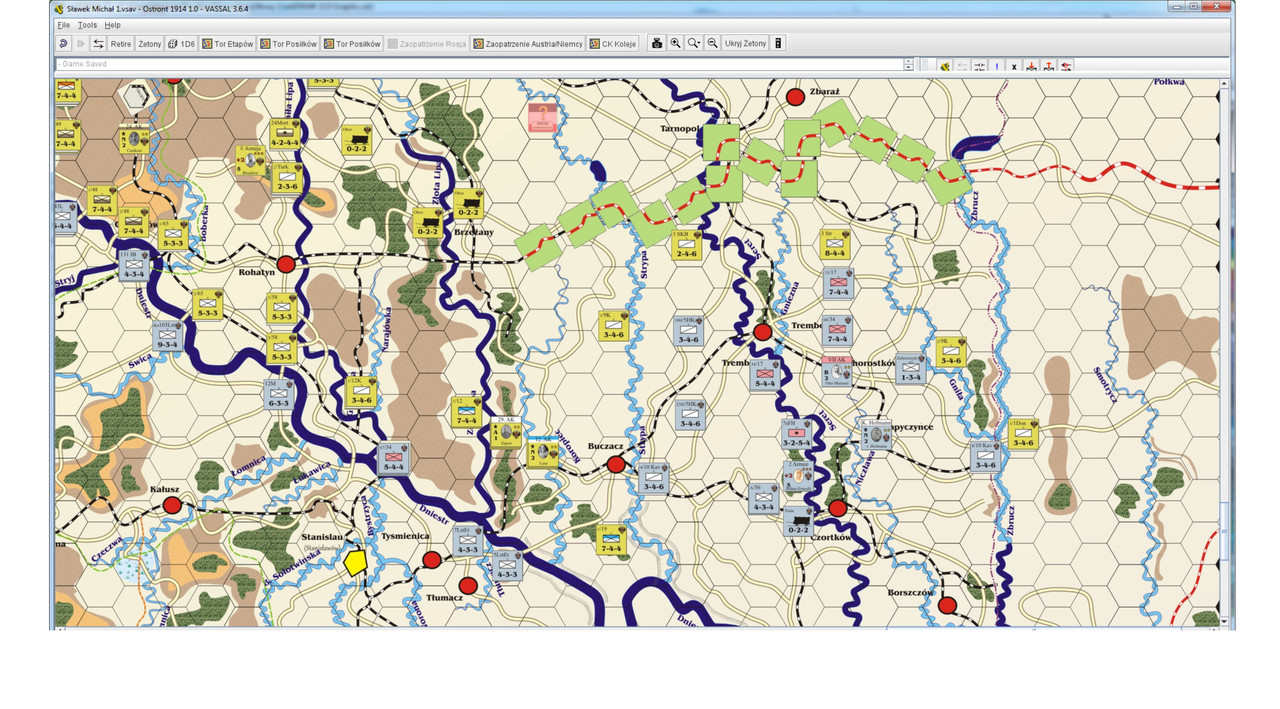Click the VII AK pink headquarters counter
The width and height of the screenshot is (1280, 709).
click(x=837, y=372)
